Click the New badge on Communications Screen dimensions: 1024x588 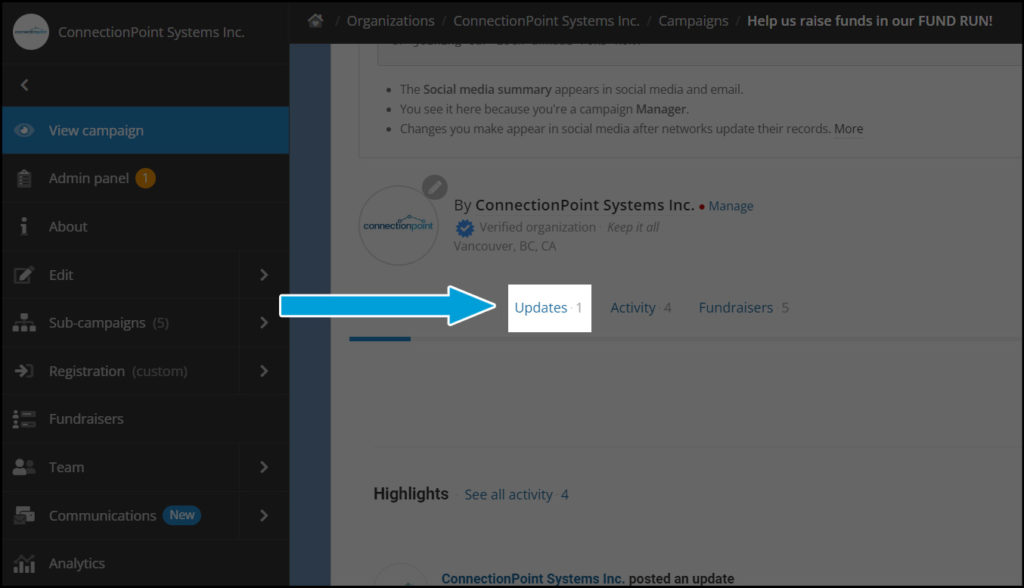coord(182,515)
